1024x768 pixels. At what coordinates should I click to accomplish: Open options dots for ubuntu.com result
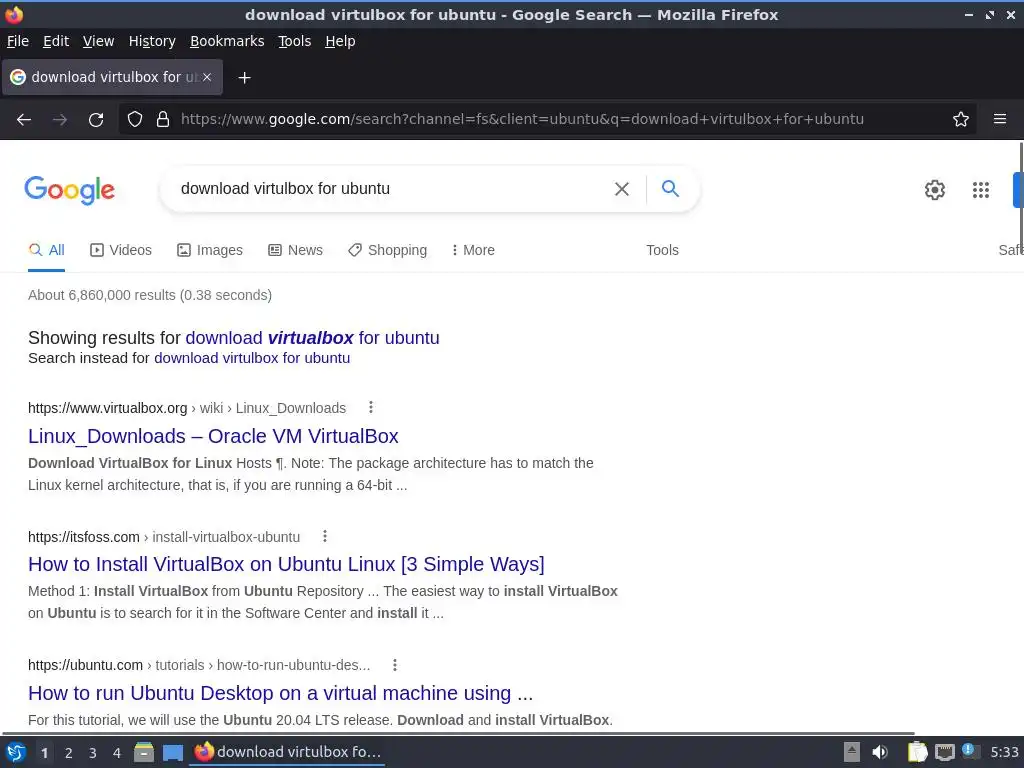pos(394,665)
